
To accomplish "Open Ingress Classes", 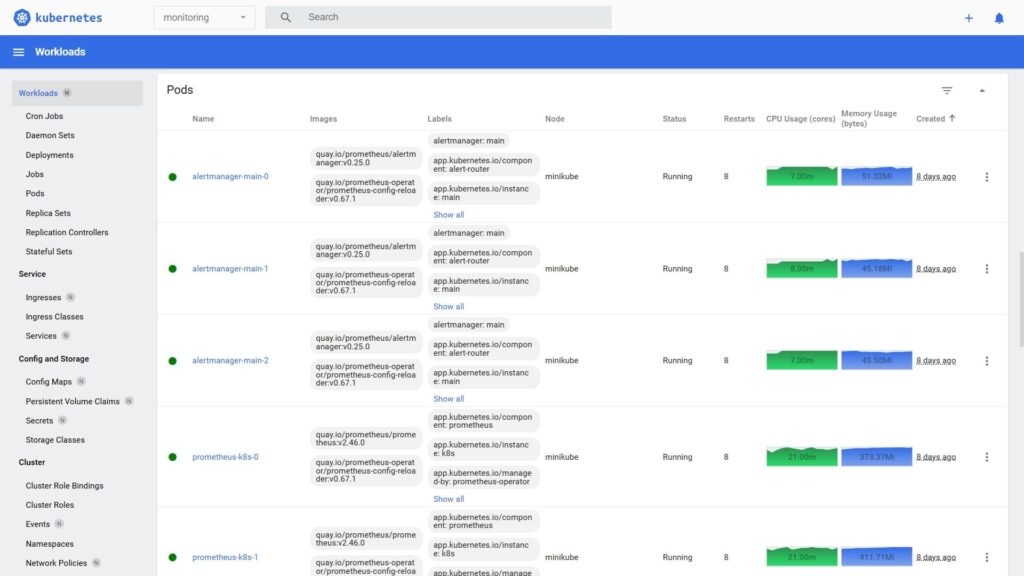I will 54,317.
